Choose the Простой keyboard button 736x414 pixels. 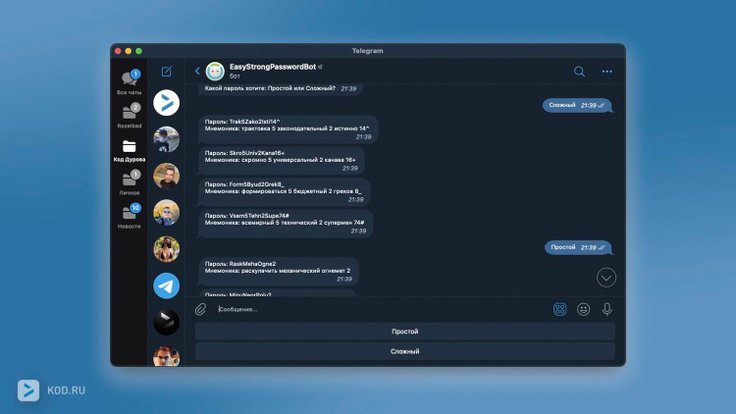[x=405, y=331]
